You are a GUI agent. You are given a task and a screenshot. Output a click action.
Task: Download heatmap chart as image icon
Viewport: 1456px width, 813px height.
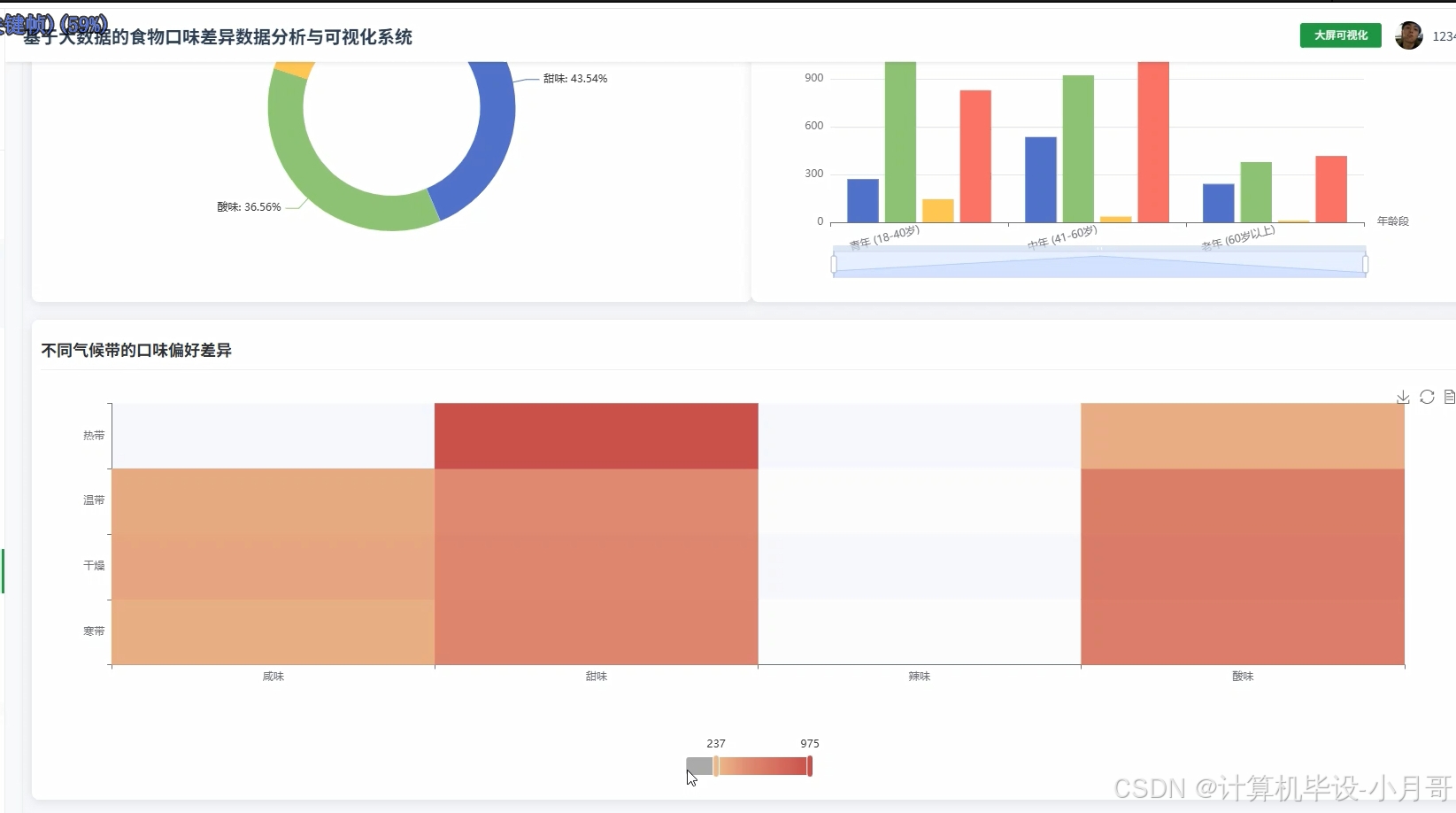pyautogui.click(x=1403, y=397)
